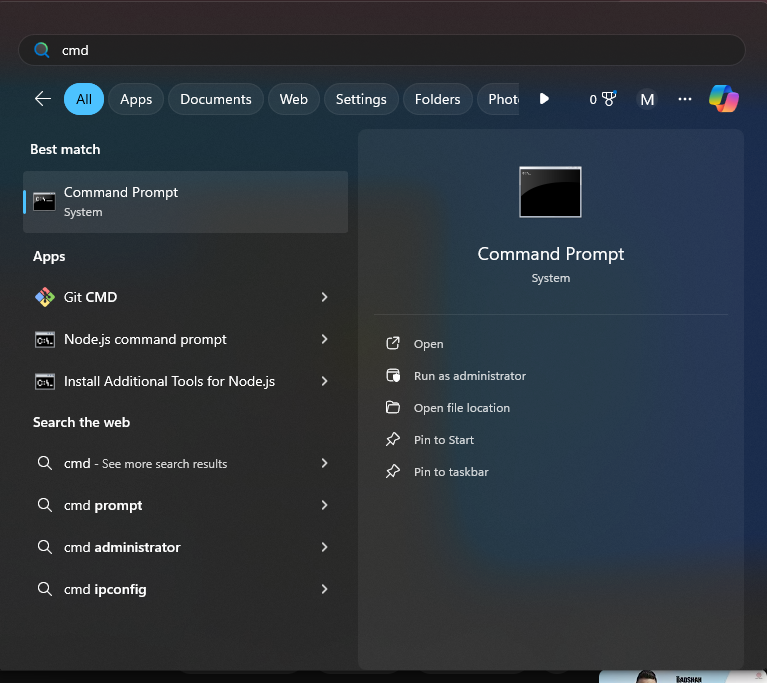Click the large Command Prompt preview thumbnail
This screenshot has height=683, width=767.
click(550, 192)
